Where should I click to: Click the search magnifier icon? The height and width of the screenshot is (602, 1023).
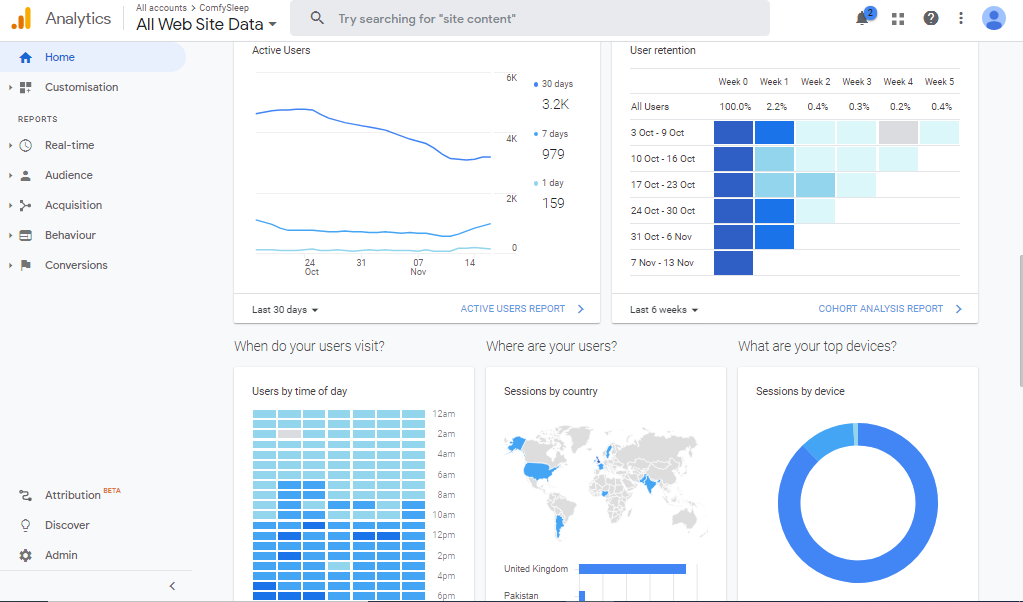317,18
